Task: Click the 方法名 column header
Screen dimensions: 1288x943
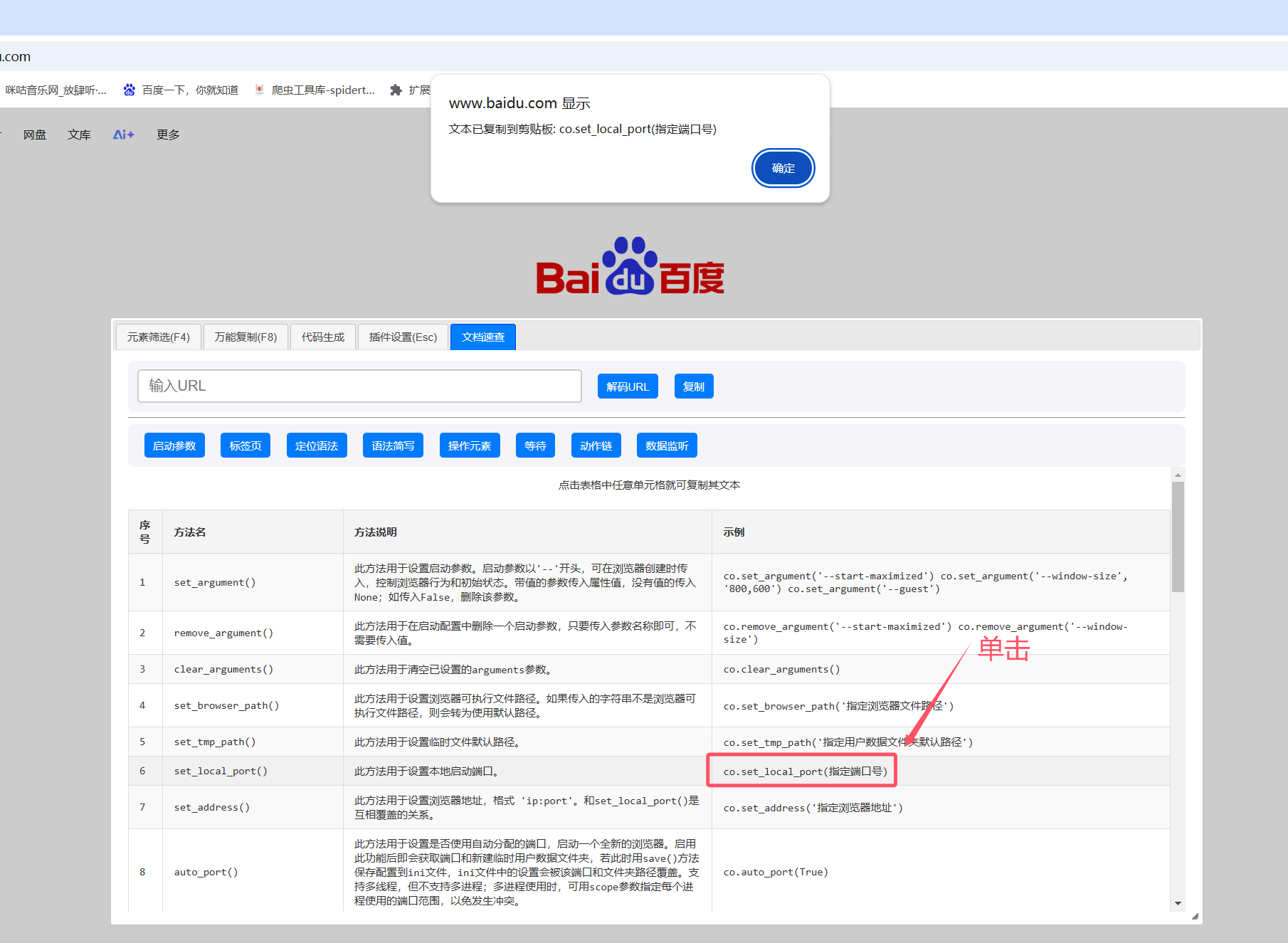Action: coord(253,532)
